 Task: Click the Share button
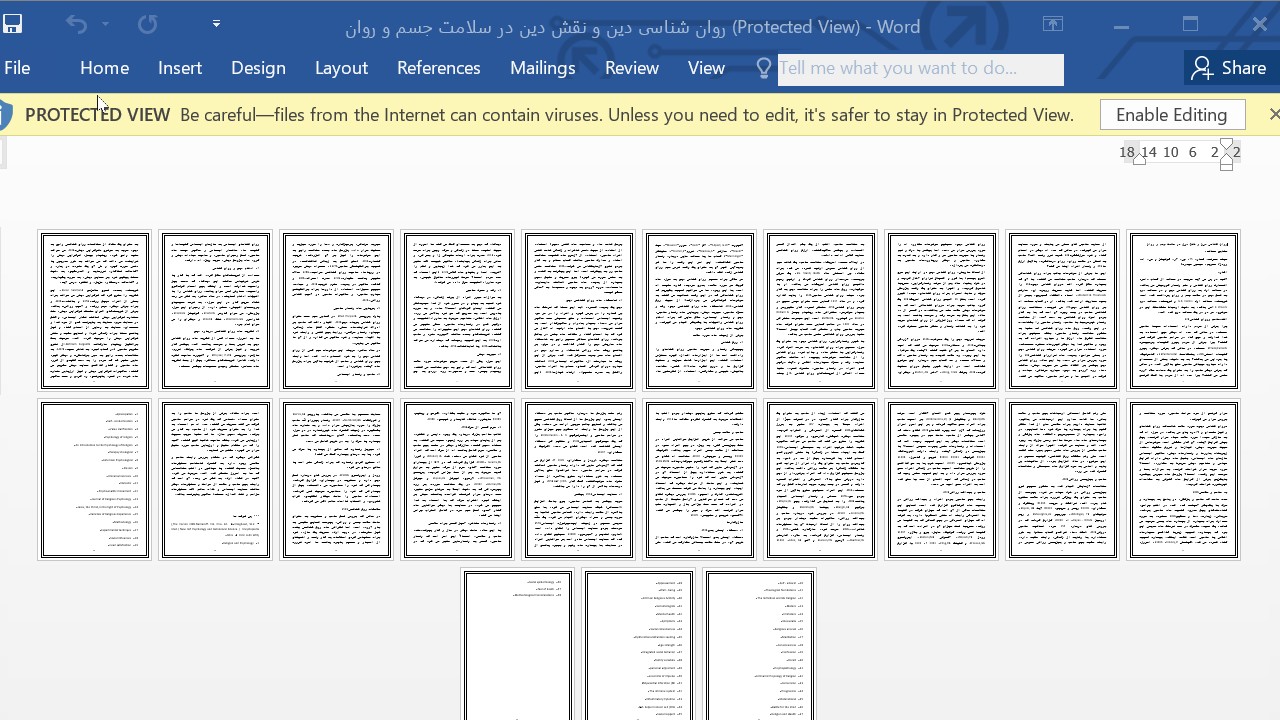[1229, 68]
